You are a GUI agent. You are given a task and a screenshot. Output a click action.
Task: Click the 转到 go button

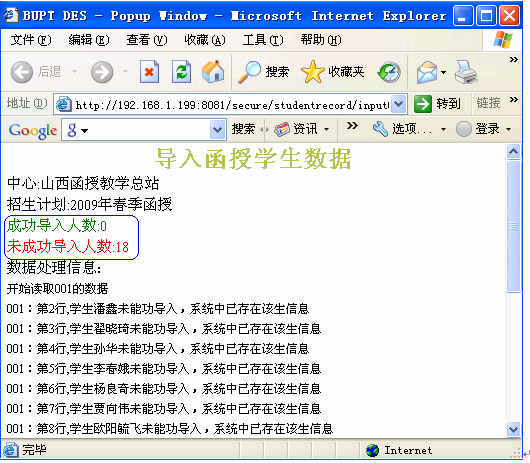437,104
